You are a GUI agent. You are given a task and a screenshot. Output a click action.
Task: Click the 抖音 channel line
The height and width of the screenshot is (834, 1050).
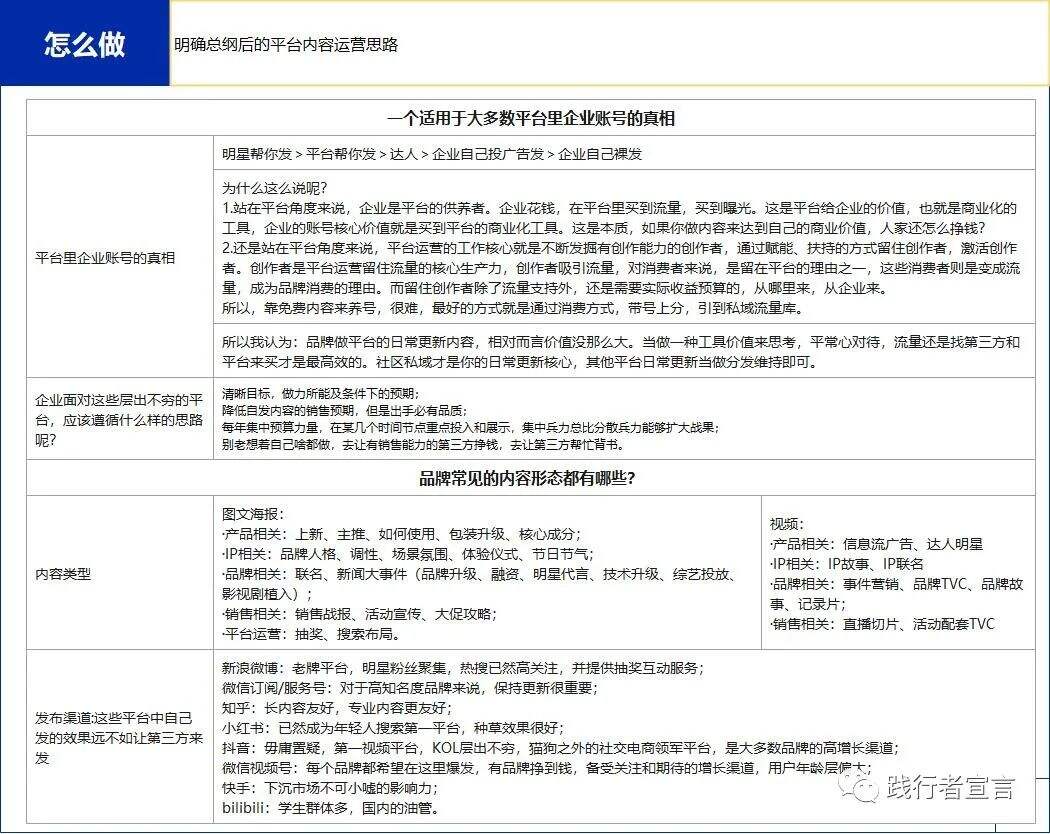tap(560, 748)
